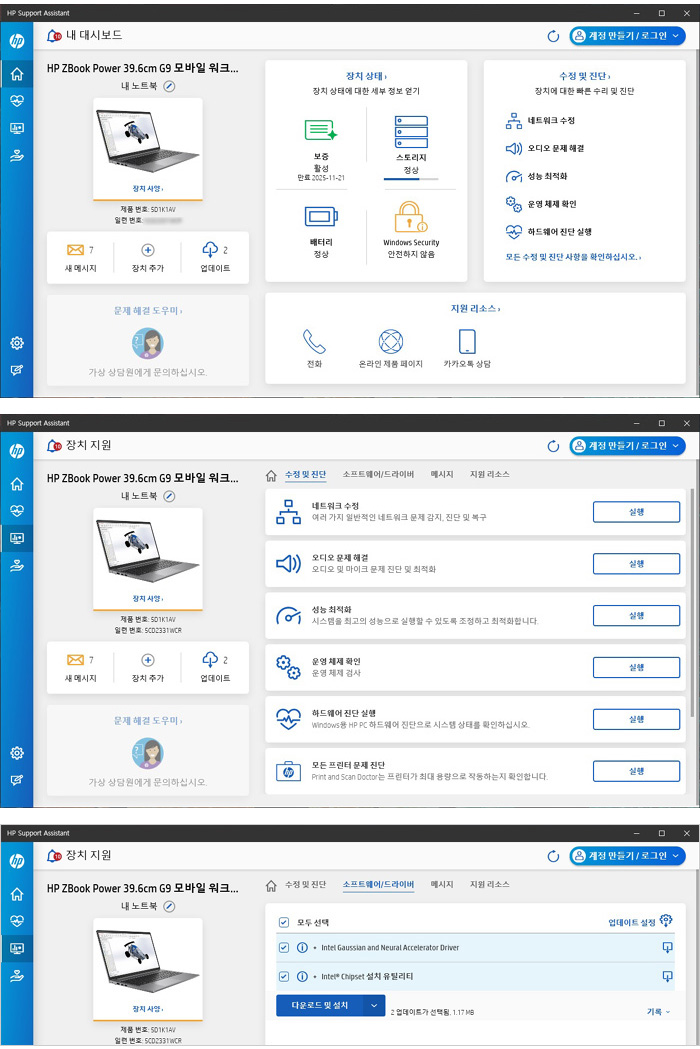The image size is (700, 1049).
Task: Launch 오디오 문제 해결 from the dashboard fix list
Action: pos(545,149)
